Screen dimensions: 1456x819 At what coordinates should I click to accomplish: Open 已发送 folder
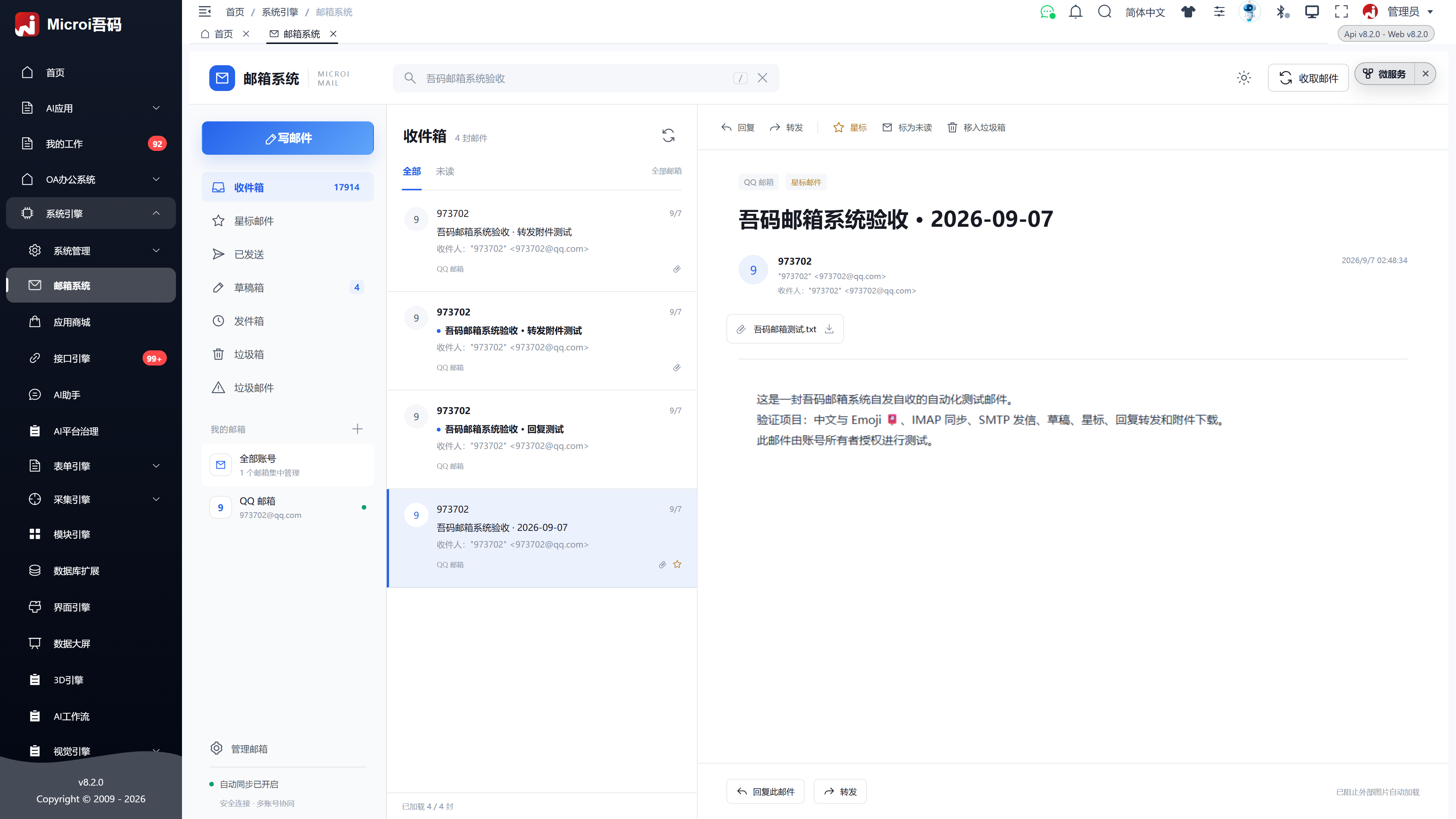287,254
